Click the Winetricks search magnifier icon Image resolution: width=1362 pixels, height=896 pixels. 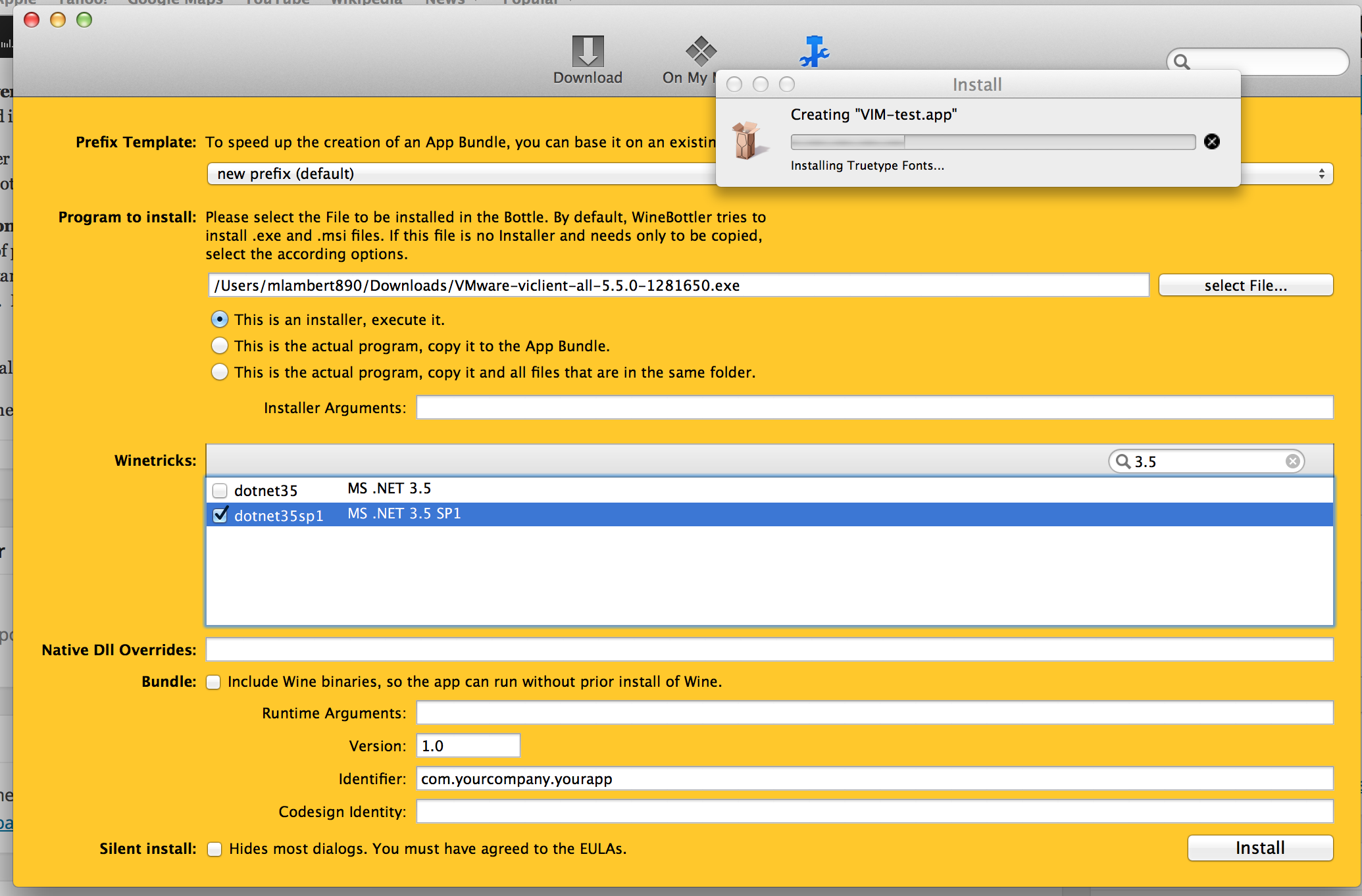coord(1122,461)
